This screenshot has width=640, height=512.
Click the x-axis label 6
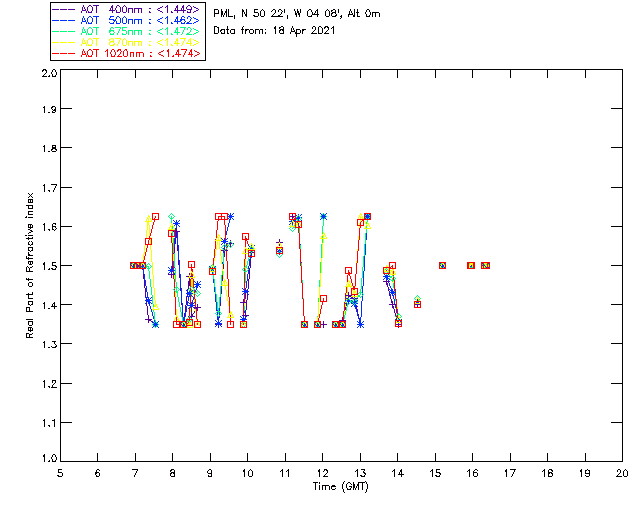pos(98,473)
